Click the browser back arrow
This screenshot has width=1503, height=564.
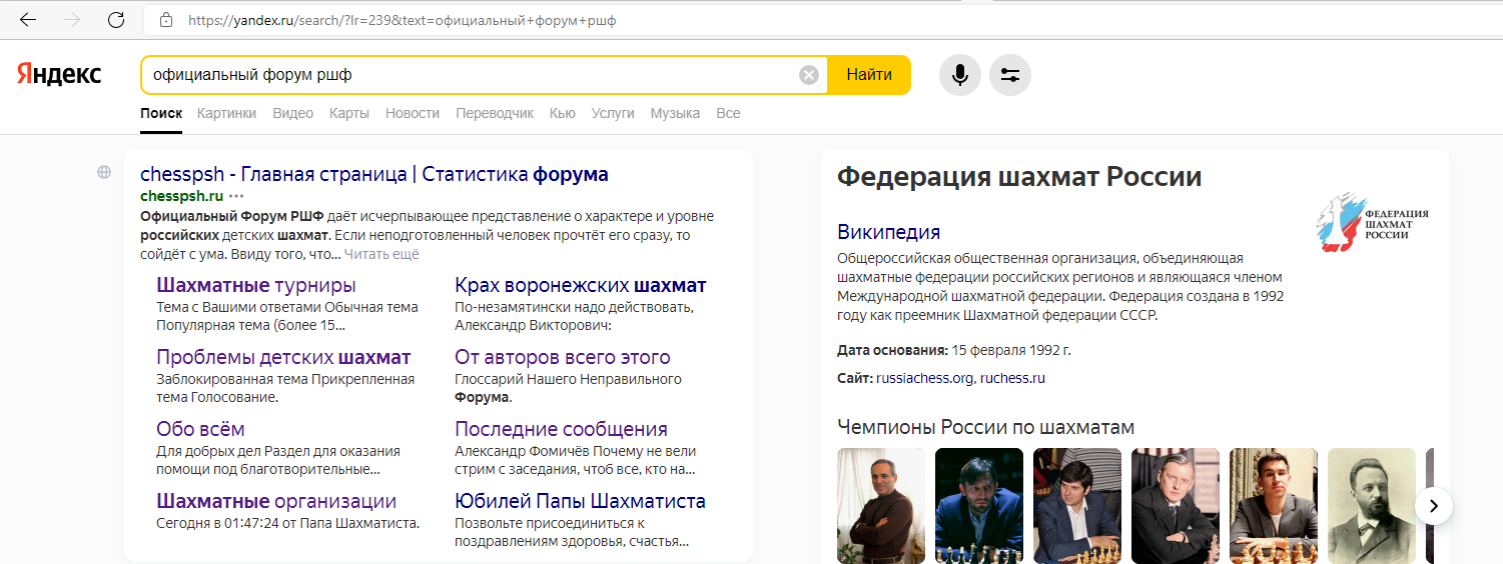pyautogui.click(x=29, y=20)
